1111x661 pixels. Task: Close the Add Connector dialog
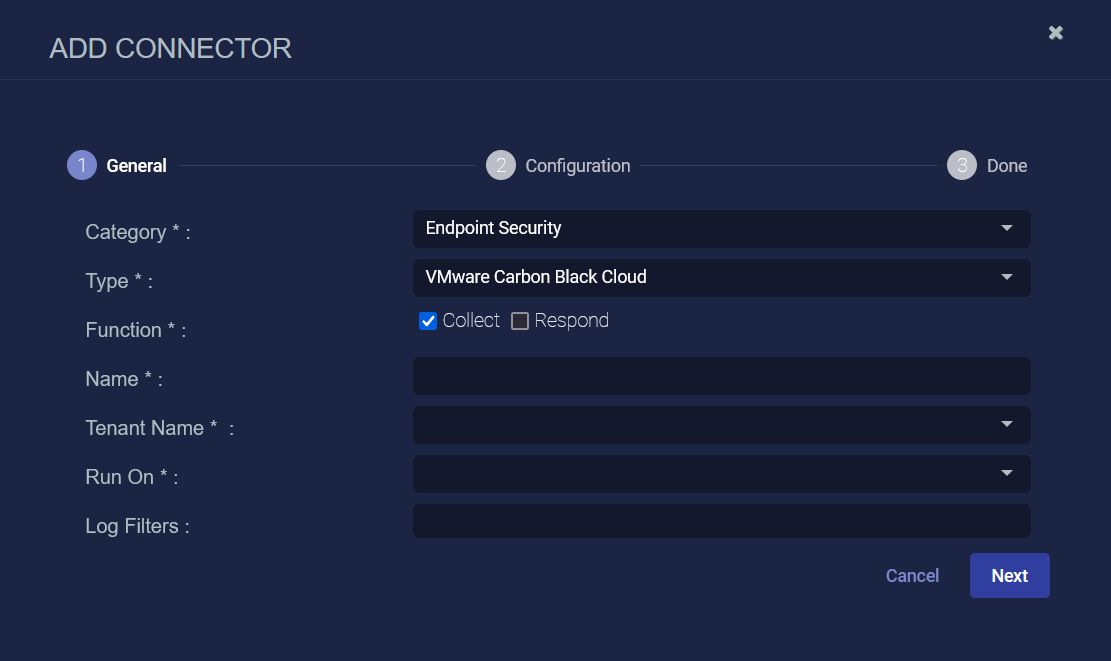pos(1056,33)
